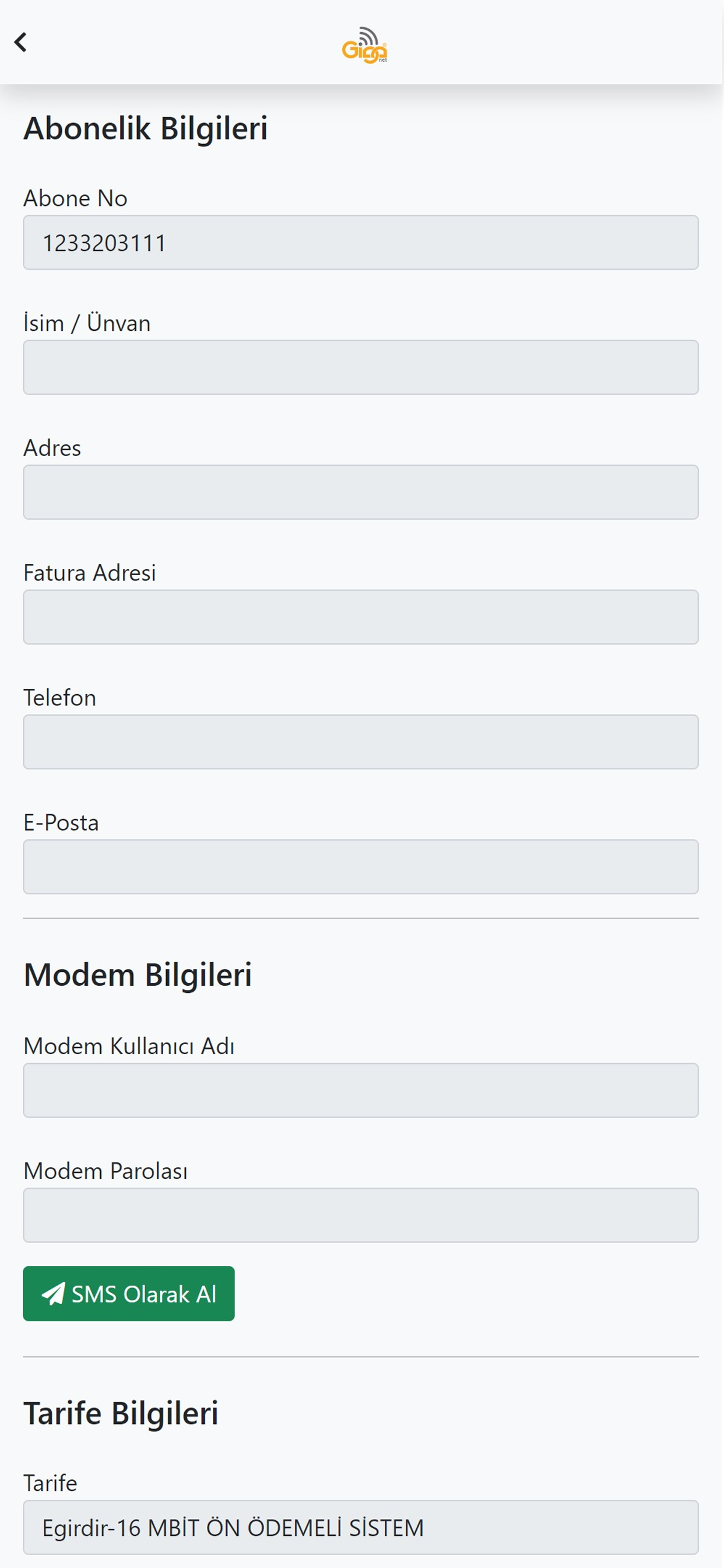Image resolution: width=724 pixels, height=1568 pixels.
Task: Click the Modem Parolası label
Action: [x=106, y=1171]
